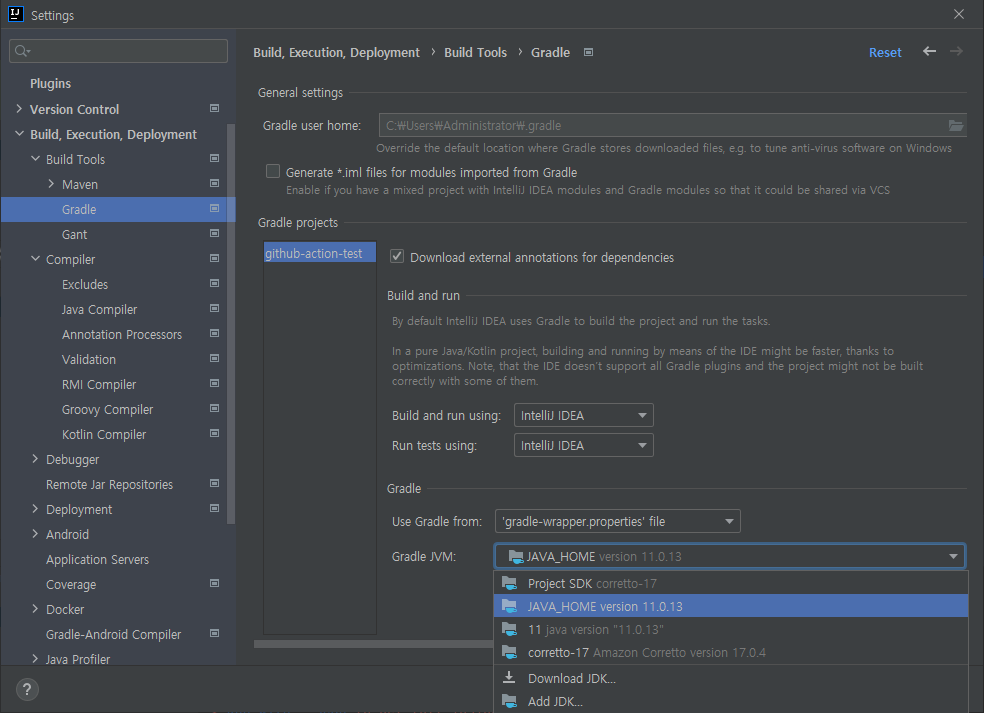Select Add JDK from the list
The height and width of the screenshot is (713, 984).
554,701
